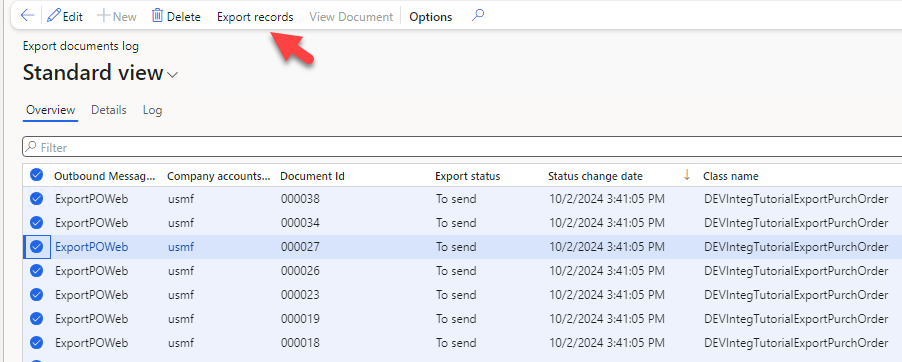This screenshot has width=902, height=362.
Task: Click Document Id cell 000023
Action: coord(300,295)
